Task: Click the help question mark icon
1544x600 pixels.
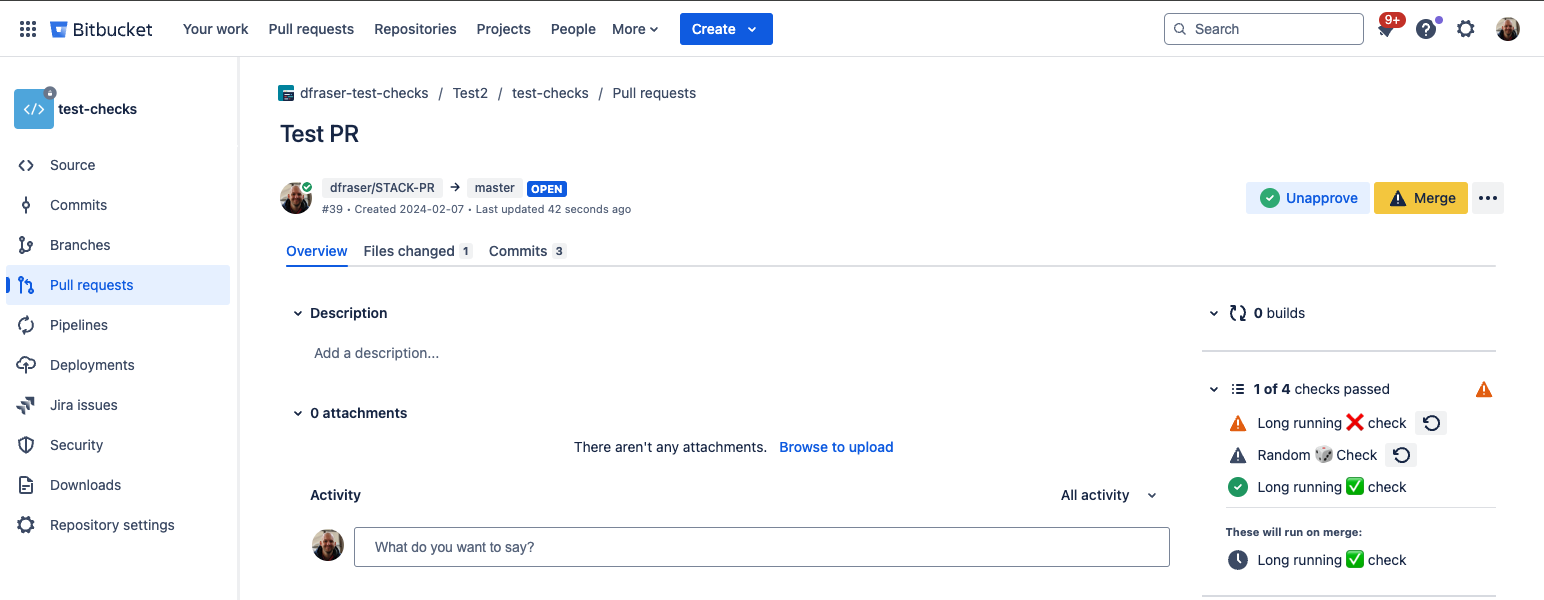Action: pos(1425,28)
